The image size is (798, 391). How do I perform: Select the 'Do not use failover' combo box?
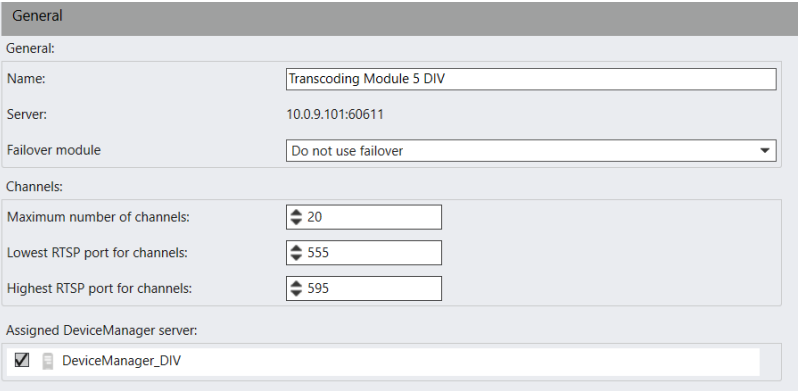(531, 151)
